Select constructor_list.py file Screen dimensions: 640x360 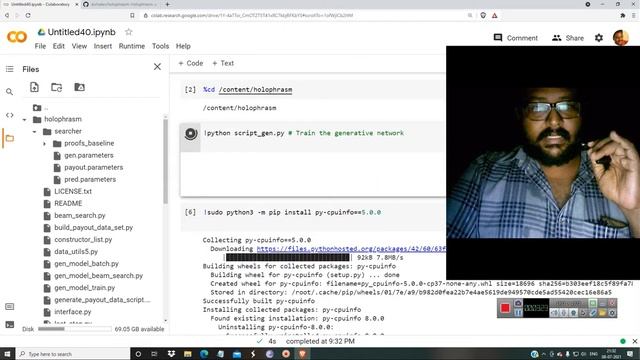click(83, 240)
